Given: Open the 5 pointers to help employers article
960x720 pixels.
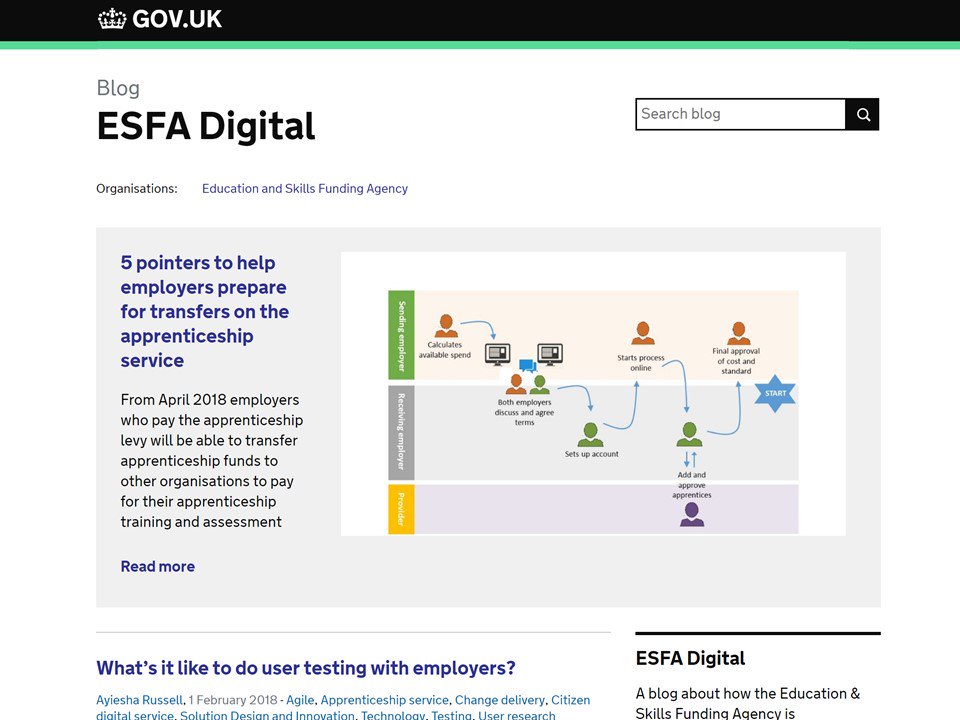Looking at the screenshot, I should pos(204,311).
